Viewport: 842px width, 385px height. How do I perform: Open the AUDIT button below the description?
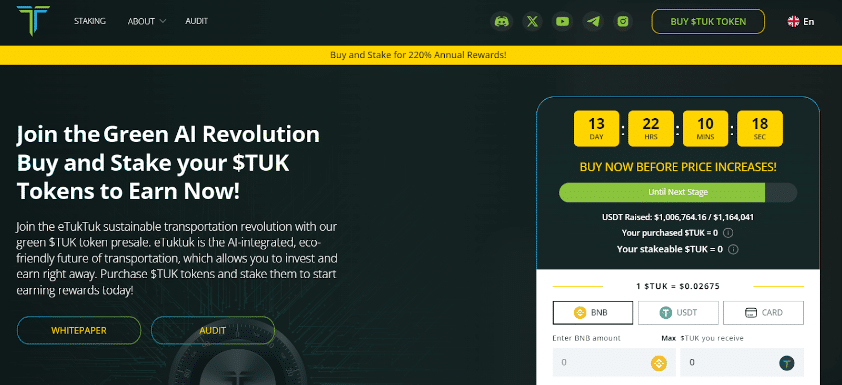213,330
